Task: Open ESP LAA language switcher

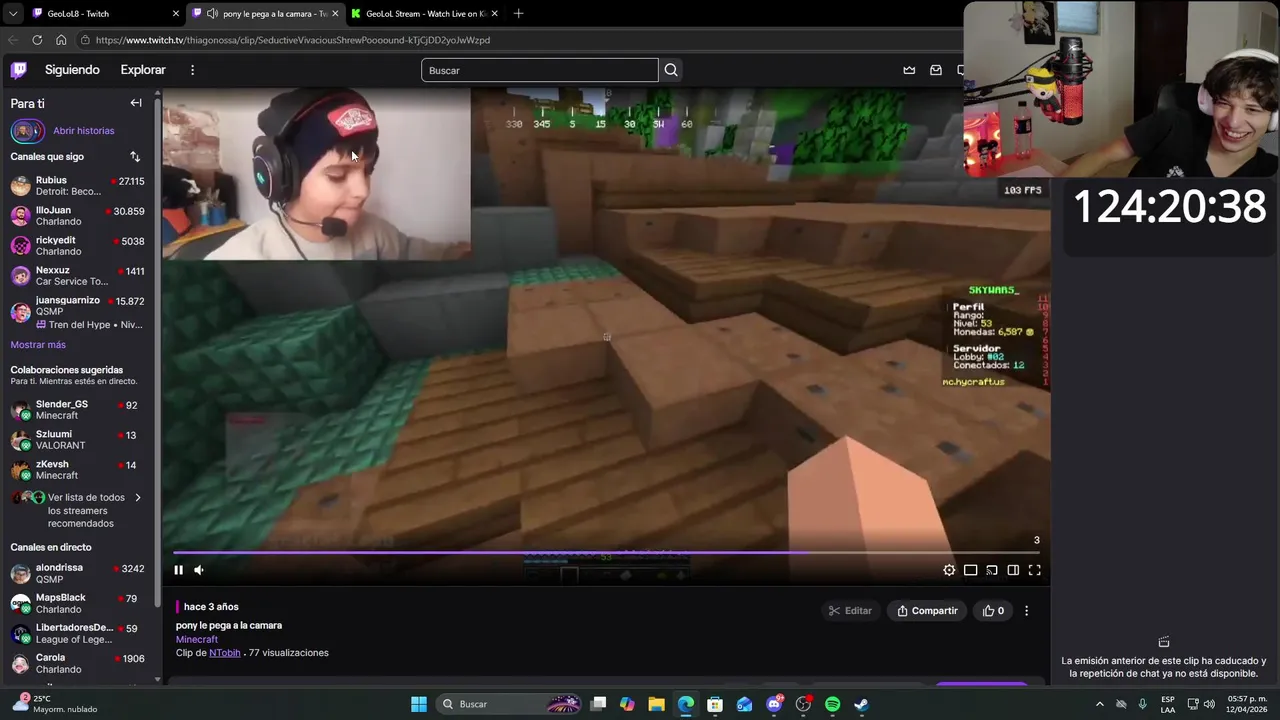Action: pos(1168,704)
